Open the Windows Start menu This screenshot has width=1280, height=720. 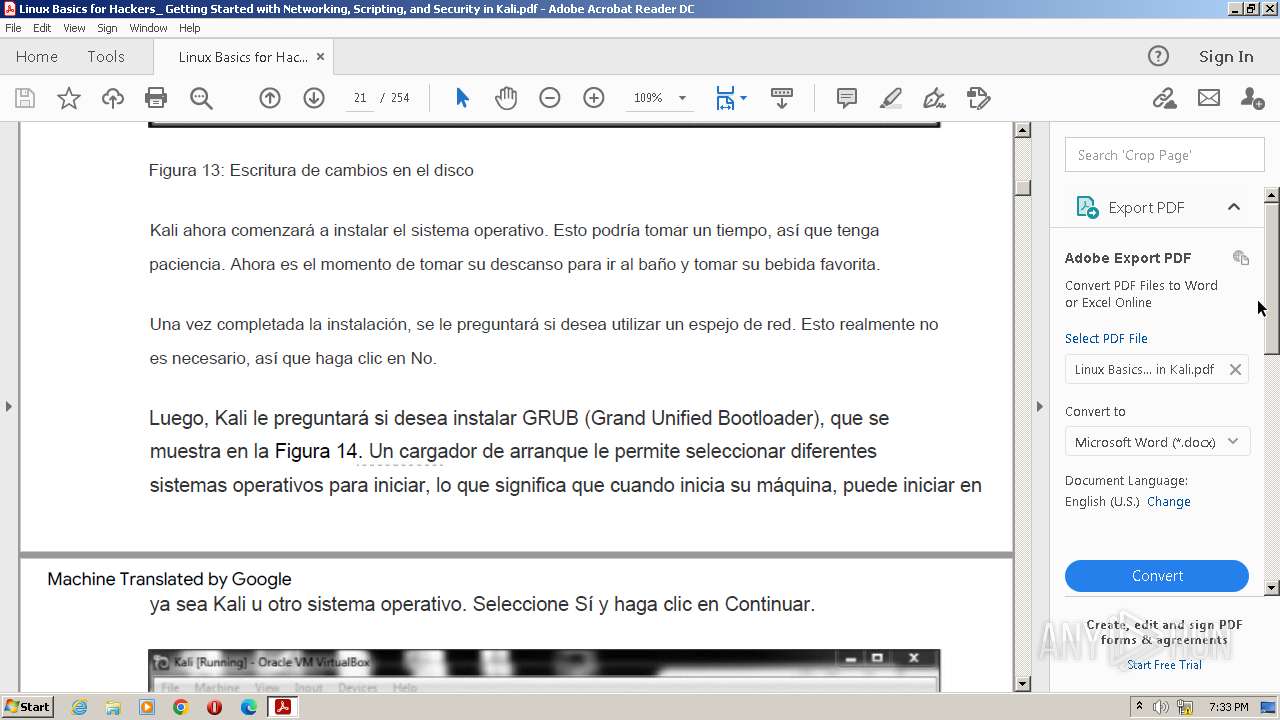[28, 707]
